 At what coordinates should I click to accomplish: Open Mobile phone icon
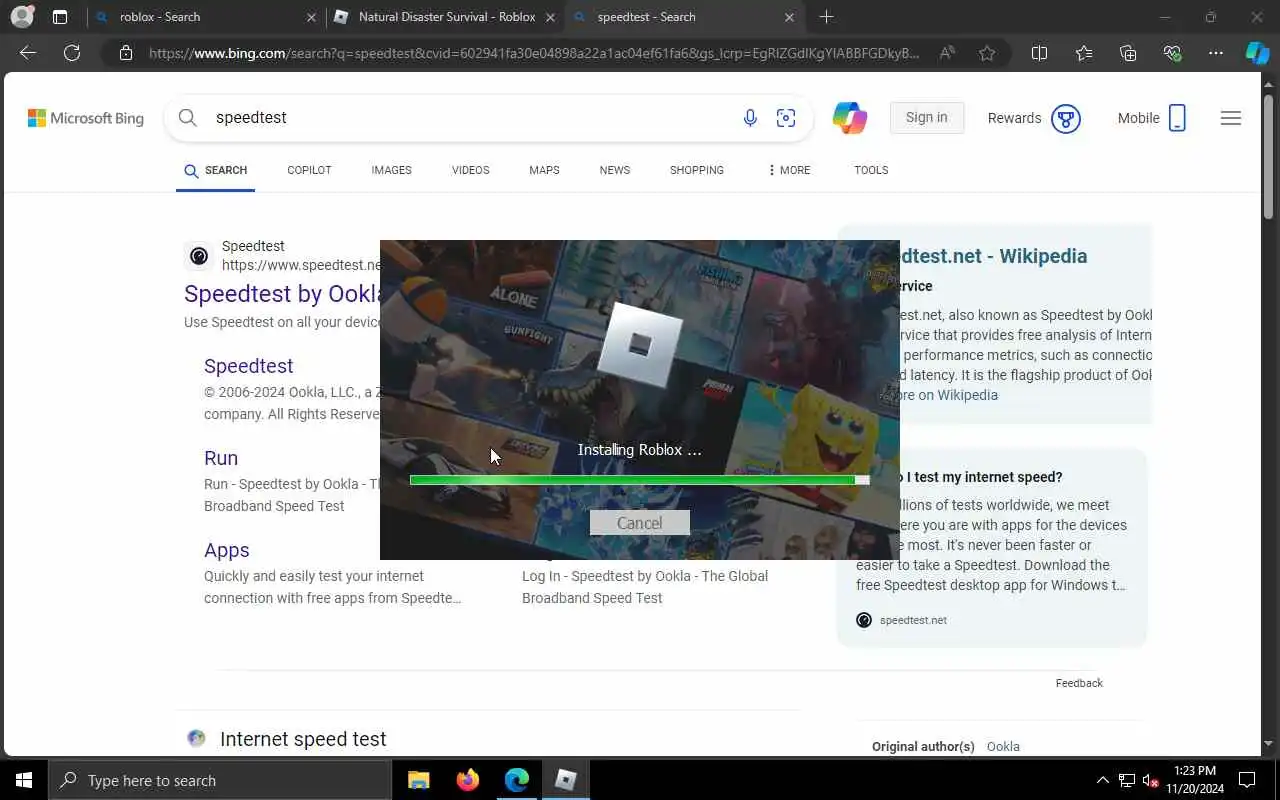(x=1177, y=118)
